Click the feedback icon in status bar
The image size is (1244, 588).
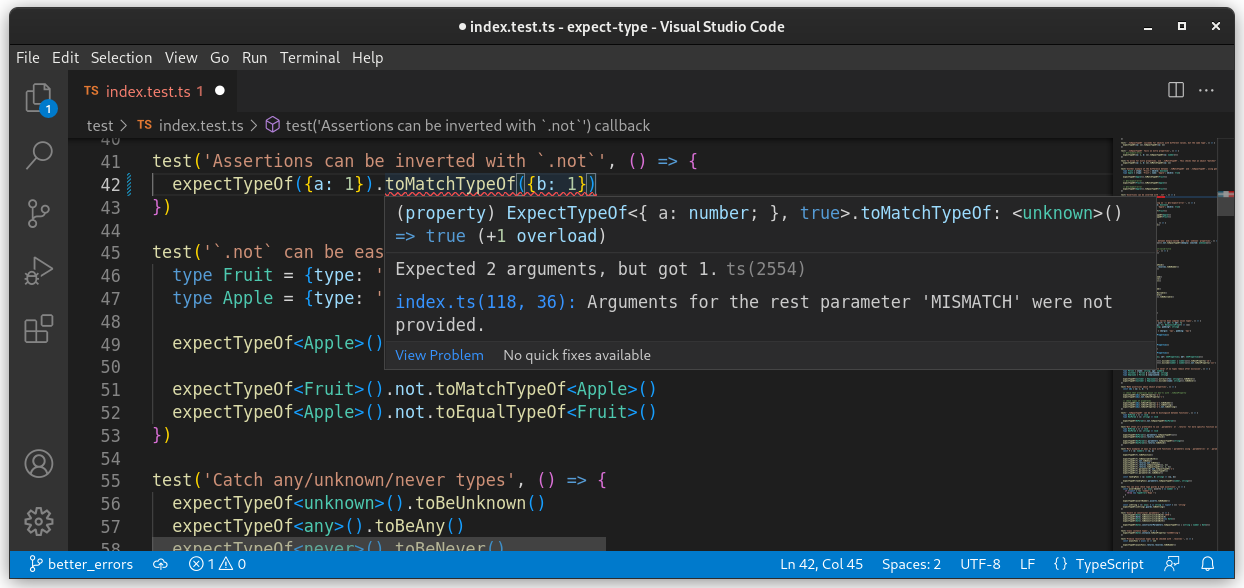pyautogui.click(x=1172, y=564)
